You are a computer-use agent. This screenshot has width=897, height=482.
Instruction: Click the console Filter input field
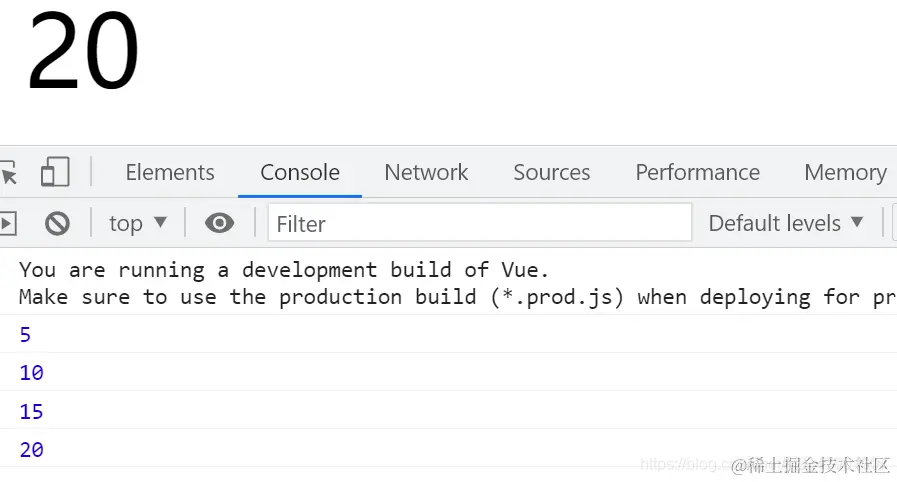(480, 223)
